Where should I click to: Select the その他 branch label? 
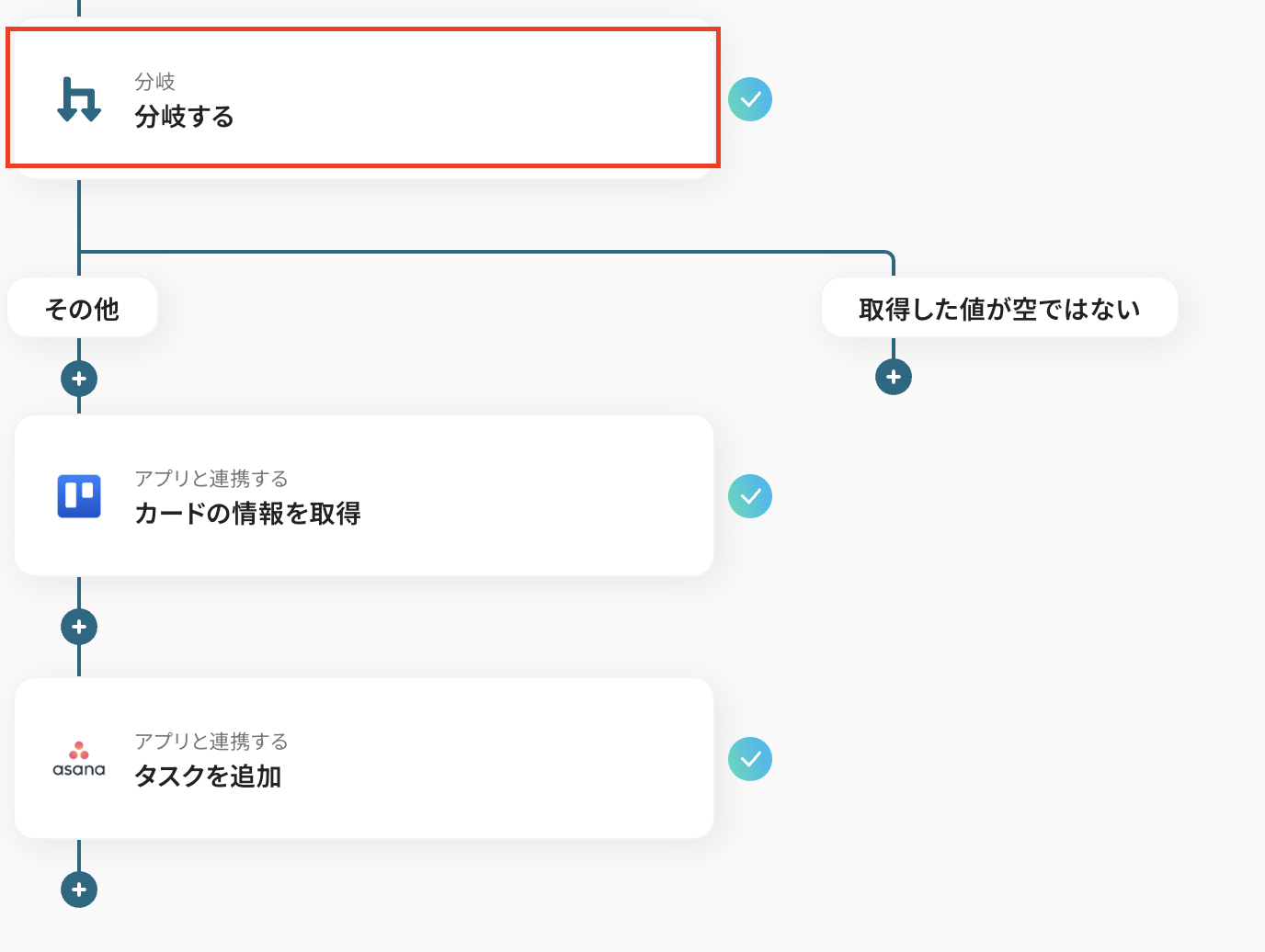82,309
